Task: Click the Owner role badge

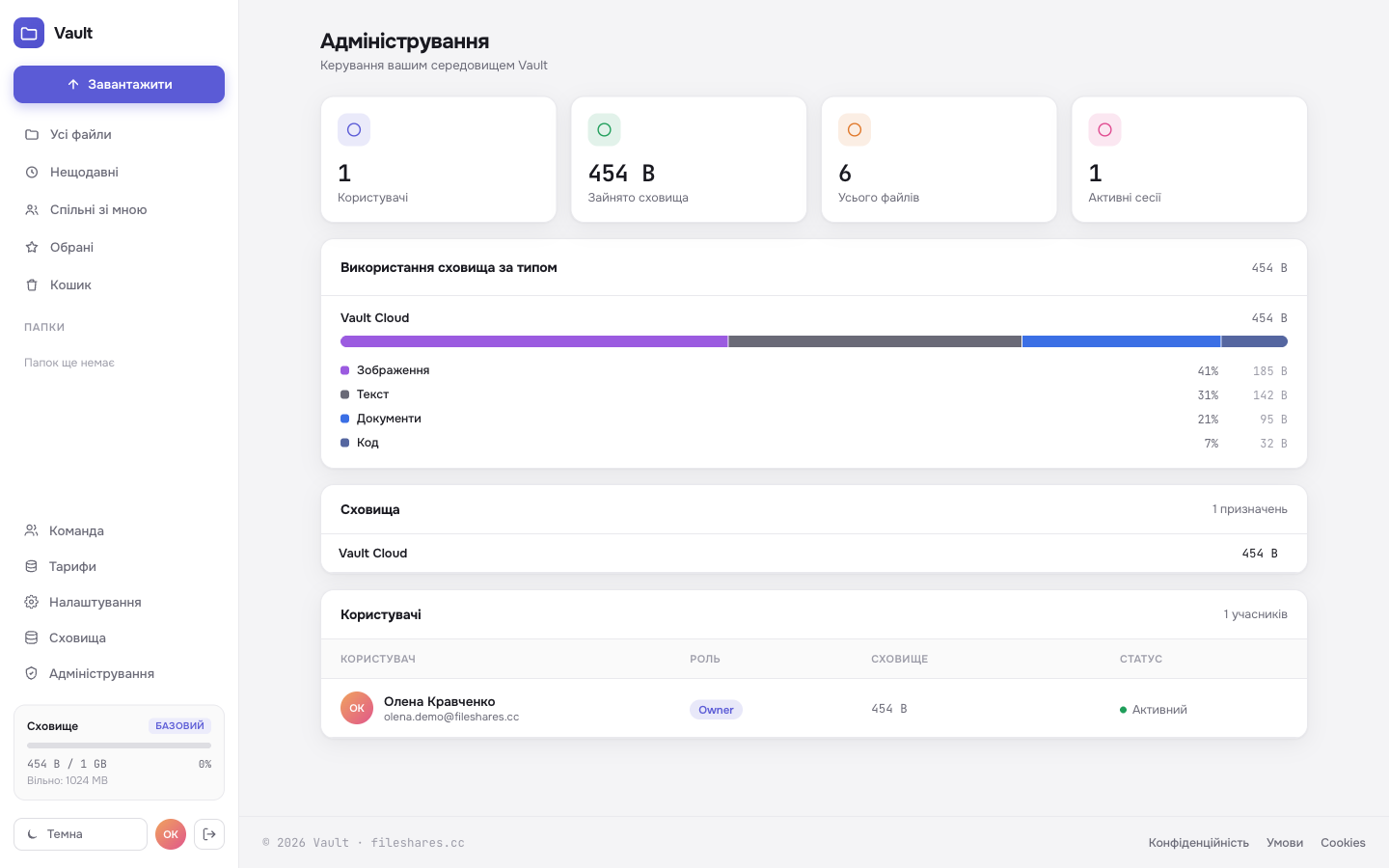Action: (716, 710)
